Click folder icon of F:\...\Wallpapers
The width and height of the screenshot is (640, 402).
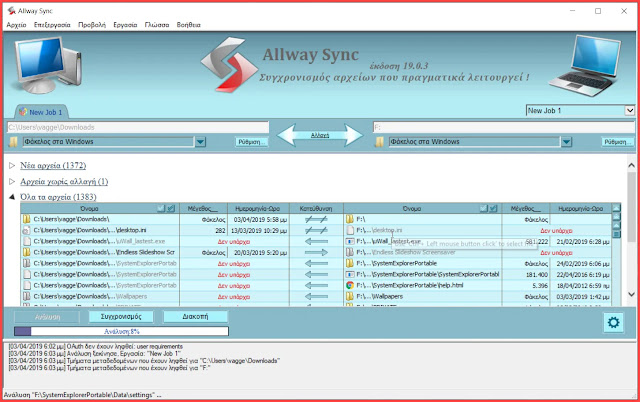350,296
